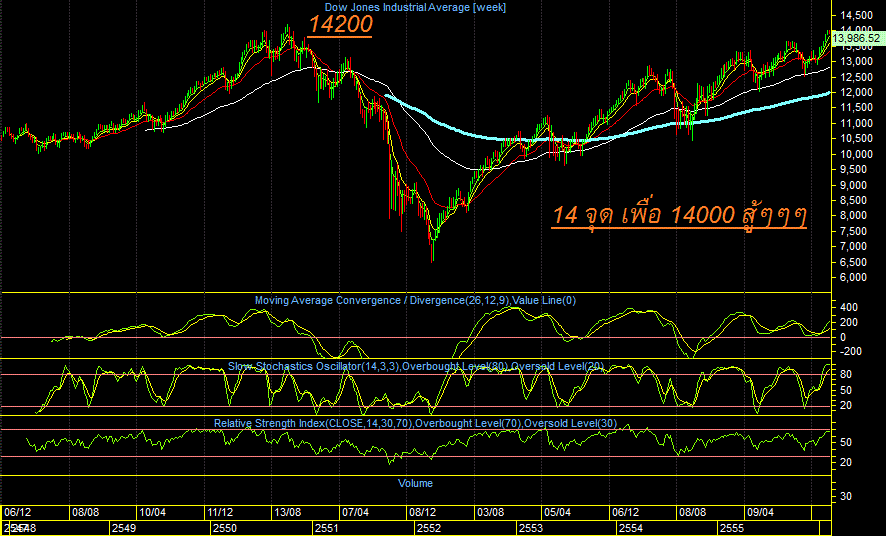The image size is (886, 536).
Task: Click the 2549 year label
Action: 124,529
